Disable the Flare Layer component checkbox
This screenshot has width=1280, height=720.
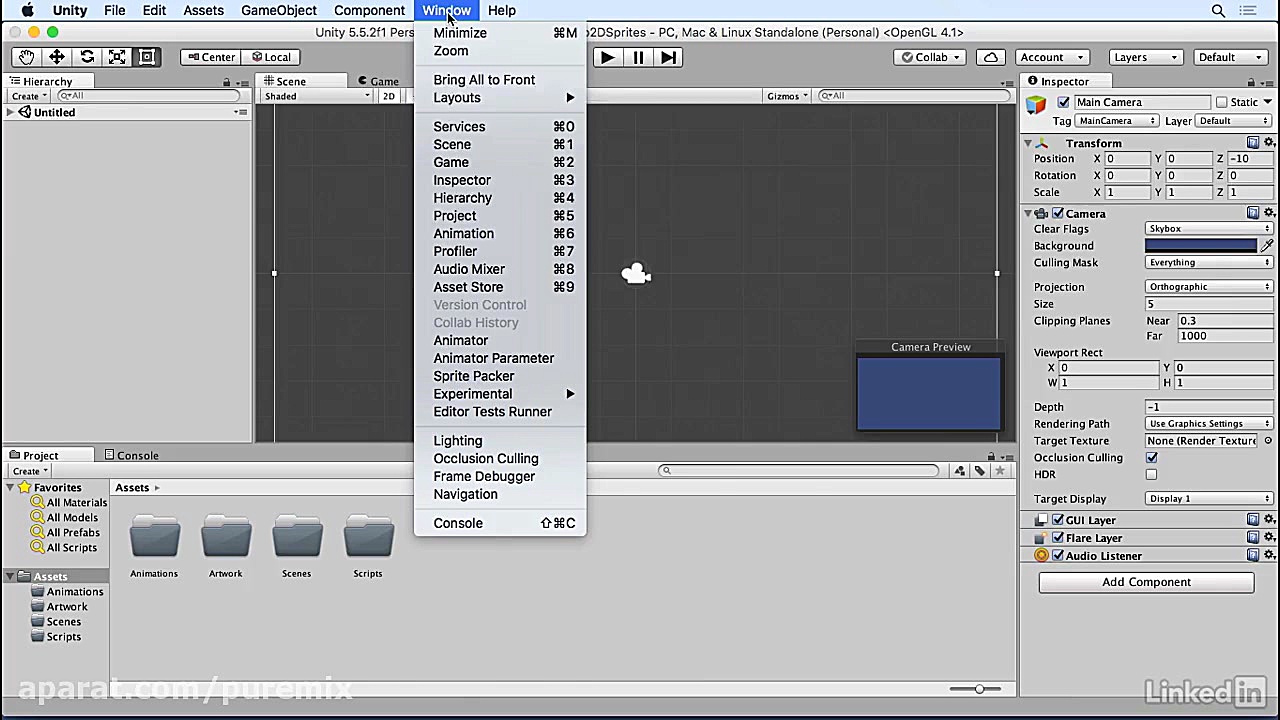(x=1058, y=538)
